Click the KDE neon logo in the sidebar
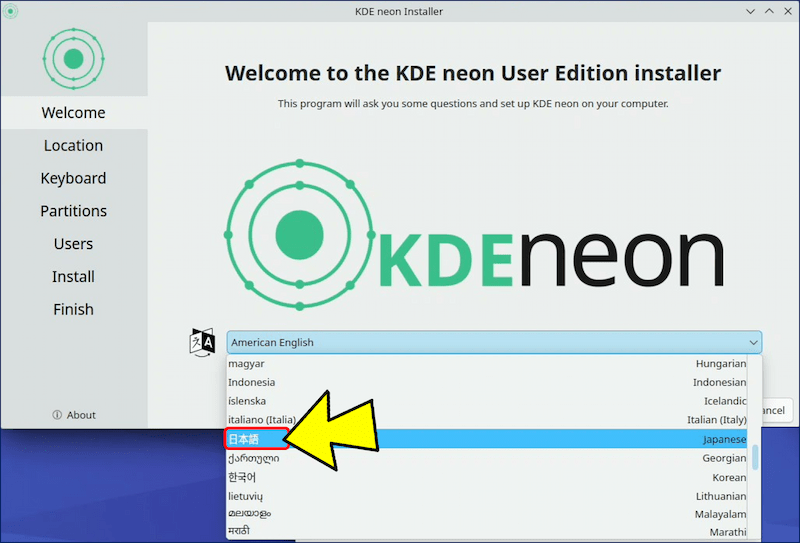Viewport: 800px width, 543px height. 73,58
